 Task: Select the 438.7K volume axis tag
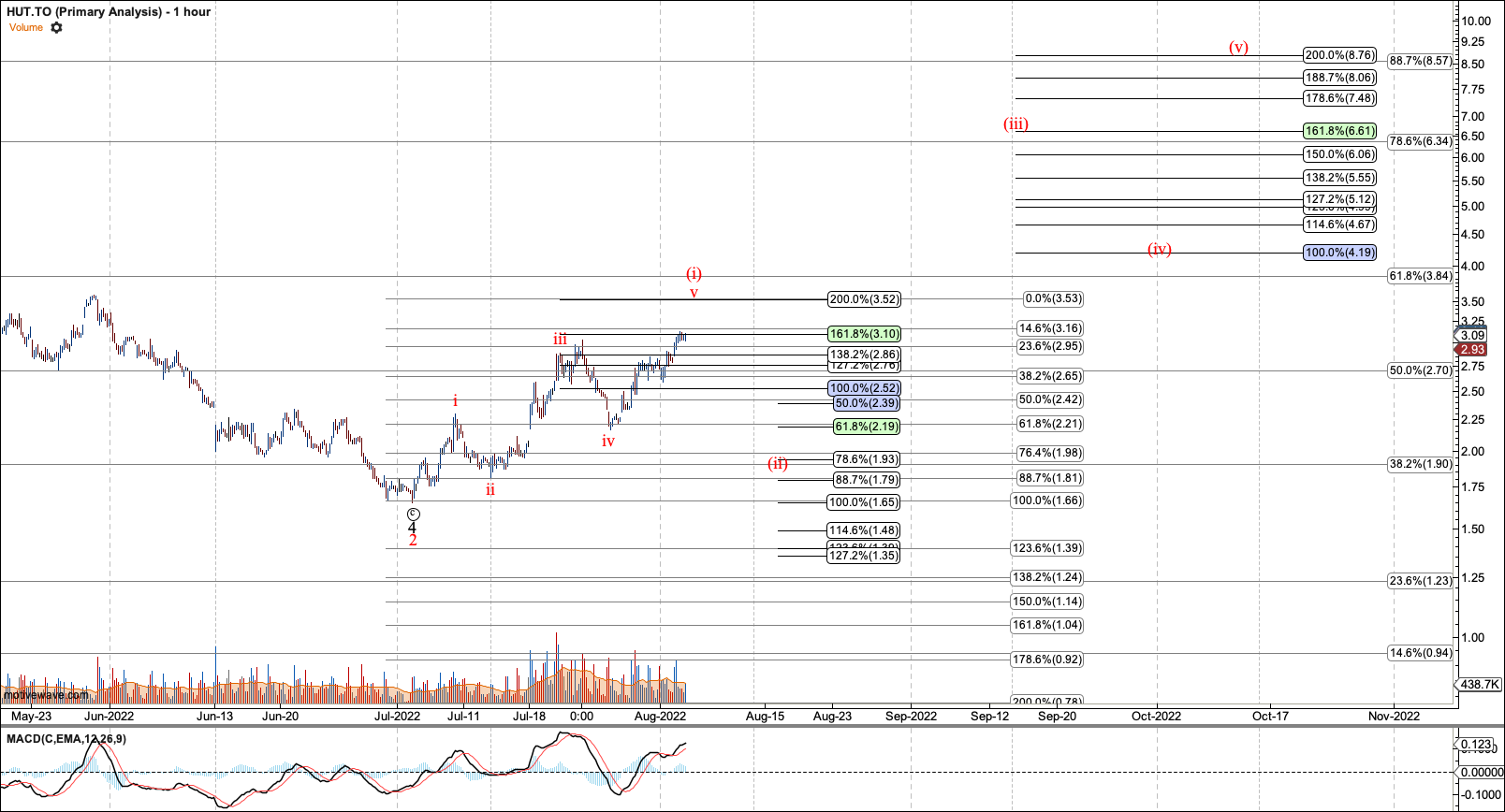(1479, 685)
